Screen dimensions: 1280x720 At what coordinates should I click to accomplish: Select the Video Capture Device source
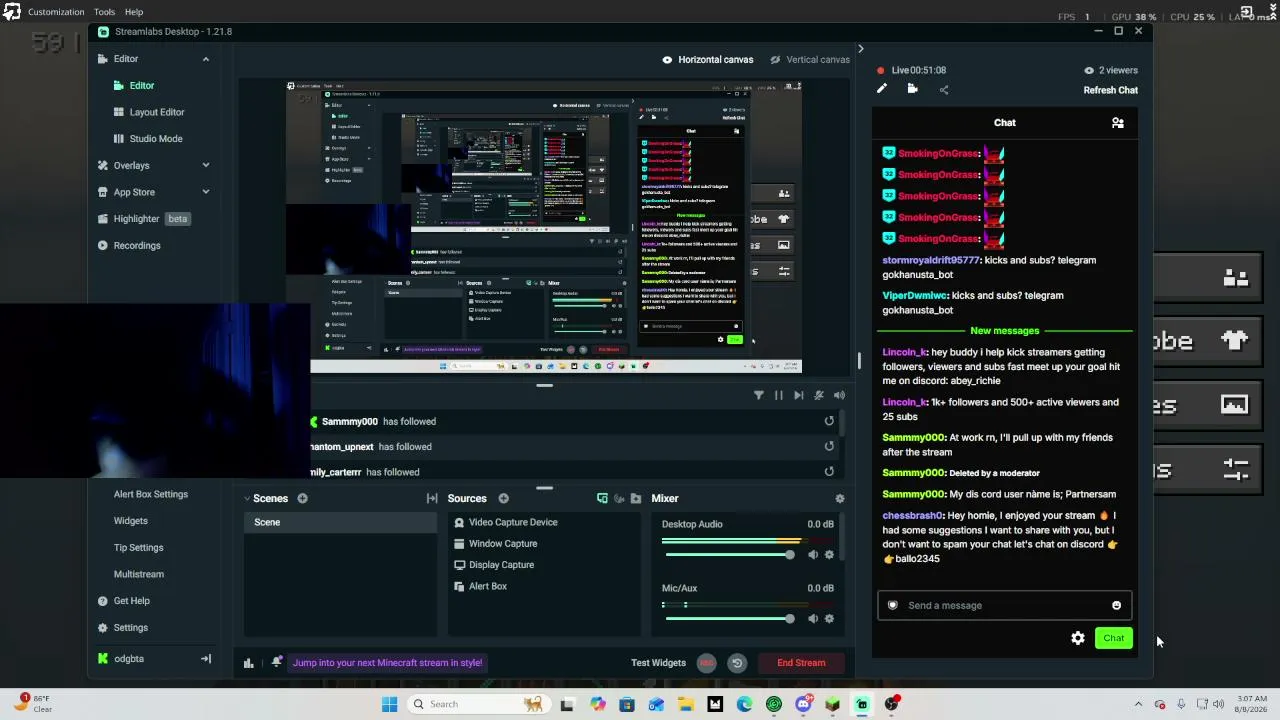(513, 522)
